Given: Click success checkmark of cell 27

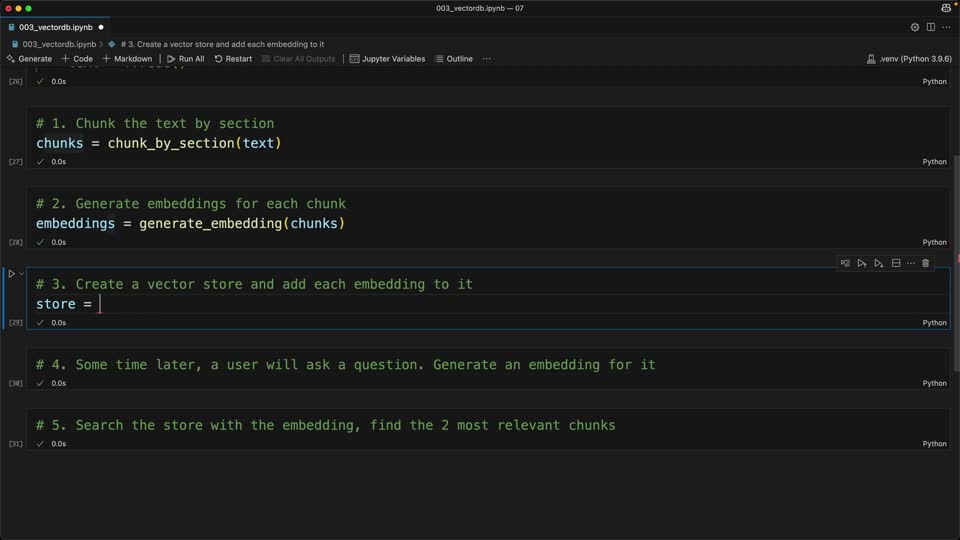Looking at the screenshot, I should pos(40,162).
